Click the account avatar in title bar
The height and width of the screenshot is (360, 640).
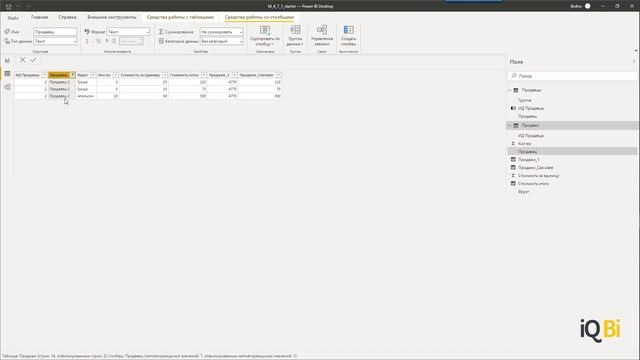click(x=587, y=6)
